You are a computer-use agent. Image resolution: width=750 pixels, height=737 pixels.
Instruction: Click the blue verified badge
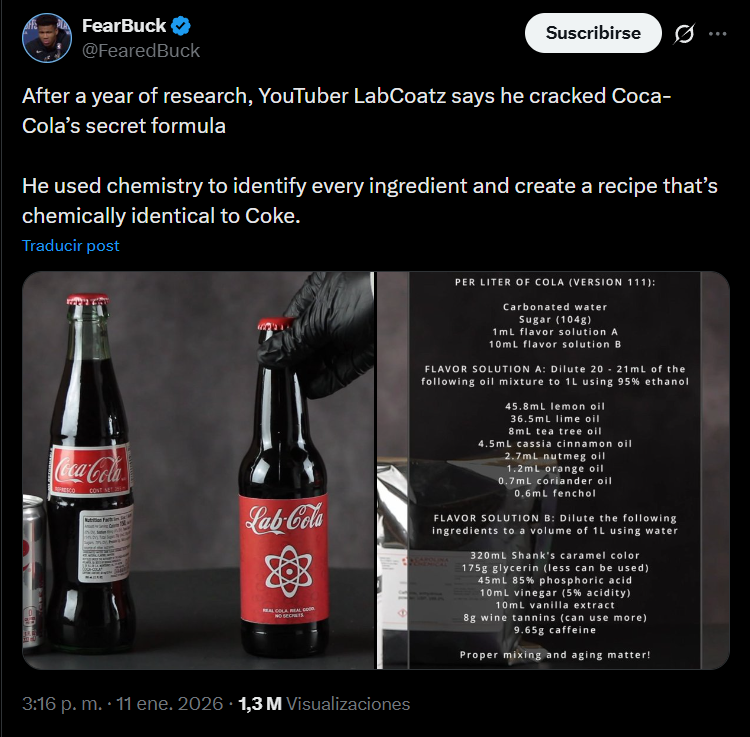click(x=182, y=27)
